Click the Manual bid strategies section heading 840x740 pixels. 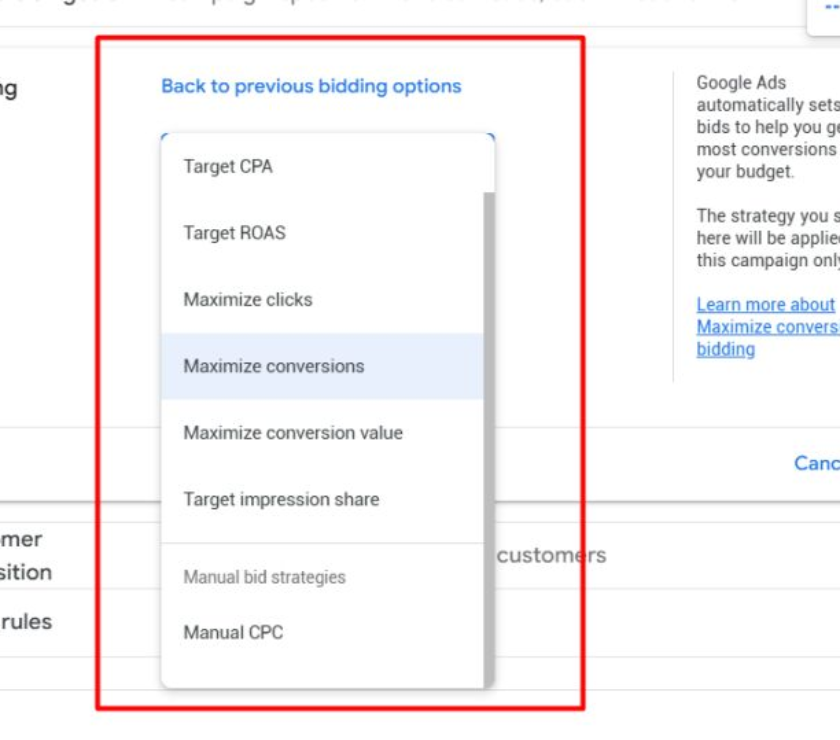pos(265,577)
